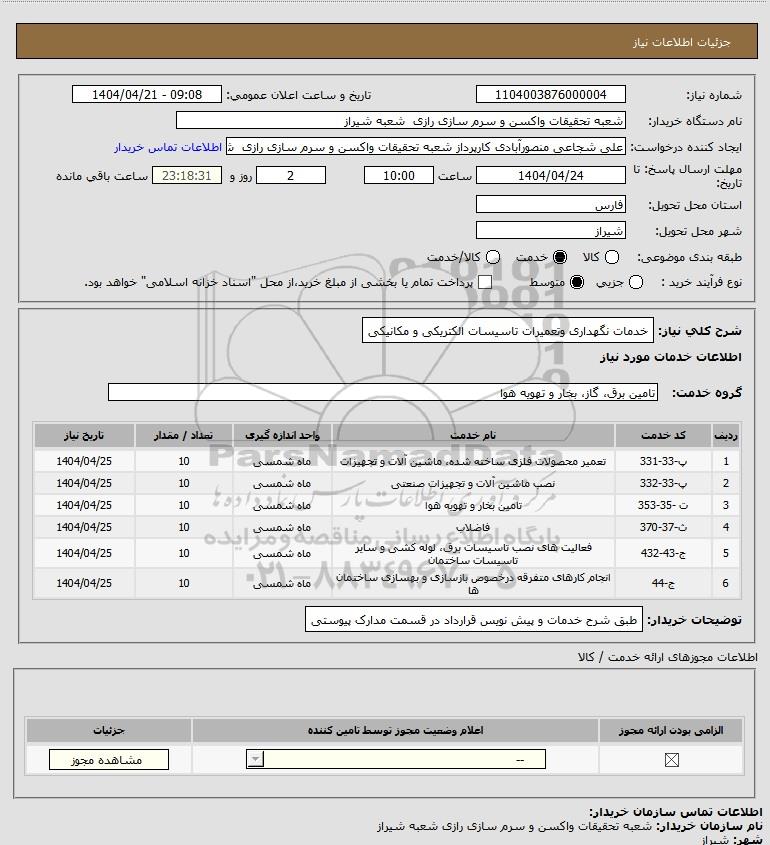This screenshot has width=770, height=845.
Task: Click the روز field showing 2
Action: 291,176
